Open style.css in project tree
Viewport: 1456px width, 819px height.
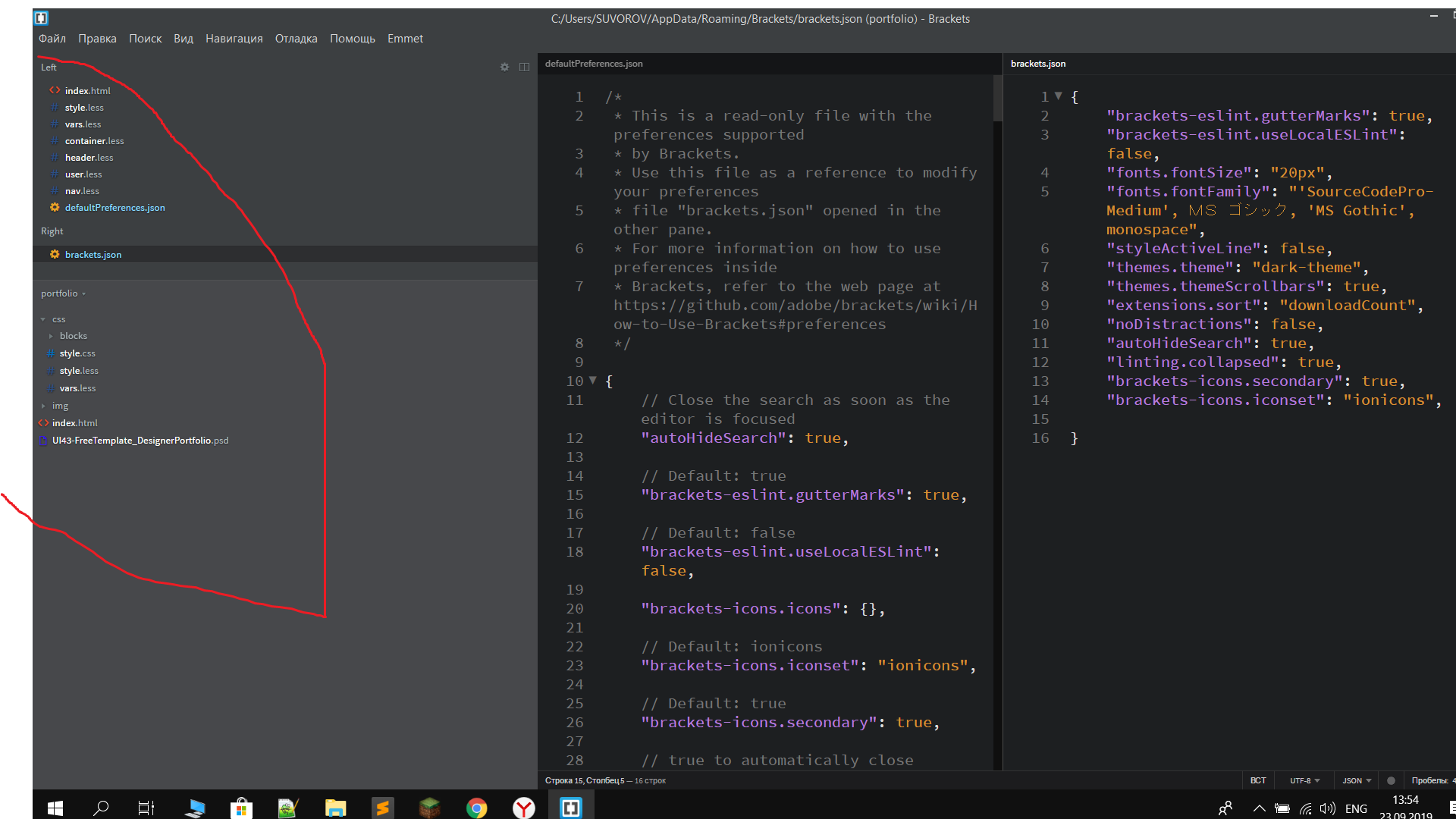tap(77, 353)
